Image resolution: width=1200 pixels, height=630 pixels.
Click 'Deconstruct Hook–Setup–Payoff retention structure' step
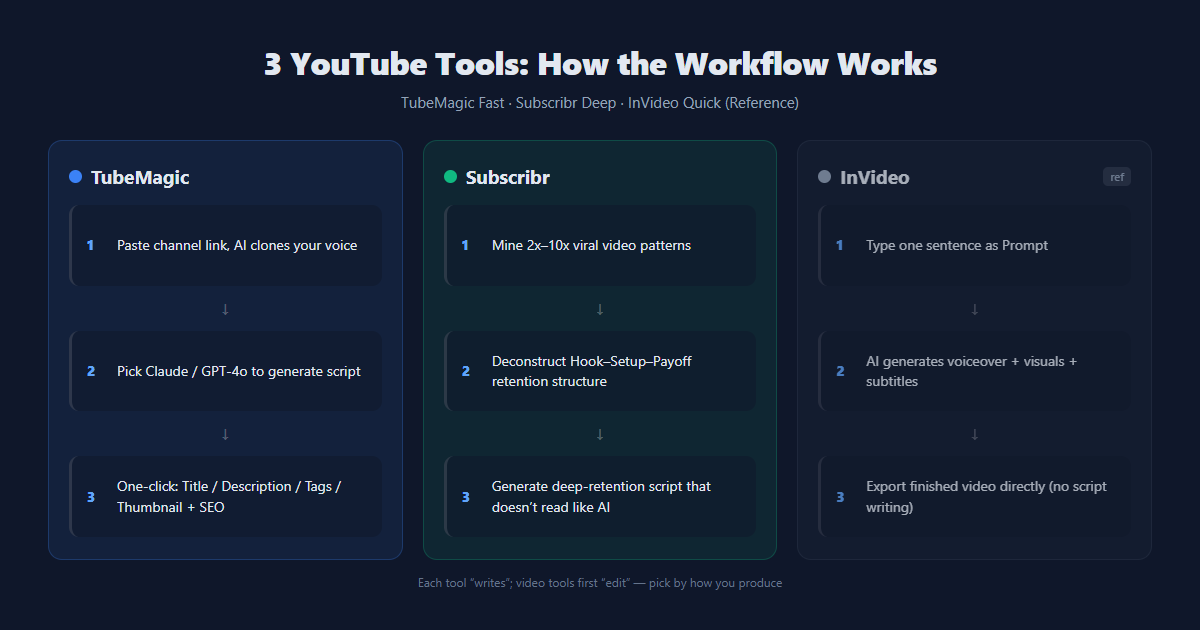coord(600,371)
